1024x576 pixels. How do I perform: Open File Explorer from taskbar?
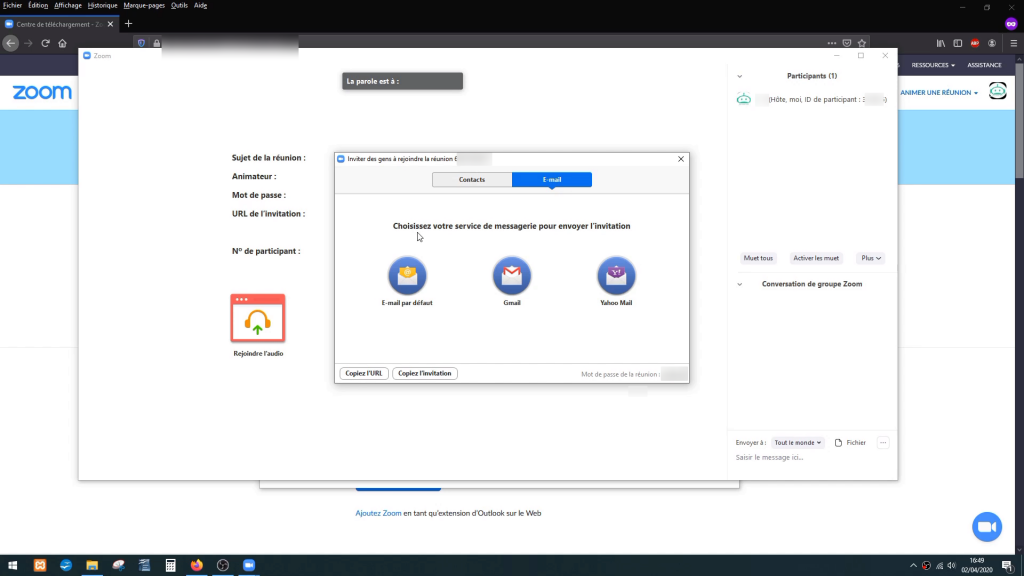(x=92, y=565)
